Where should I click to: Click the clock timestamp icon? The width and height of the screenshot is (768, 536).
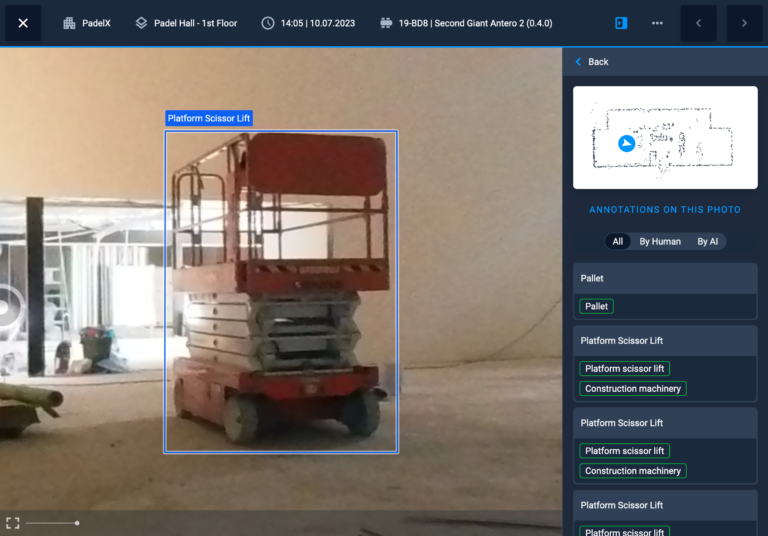268,23
